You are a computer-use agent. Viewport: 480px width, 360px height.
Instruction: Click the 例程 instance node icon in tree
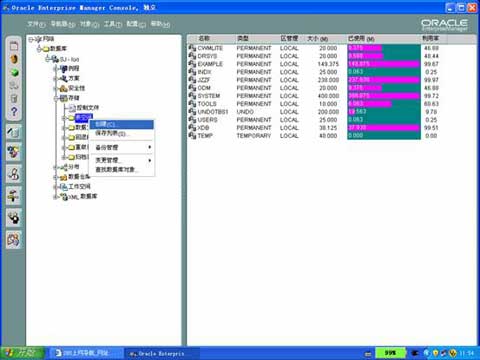click(63, 69)
